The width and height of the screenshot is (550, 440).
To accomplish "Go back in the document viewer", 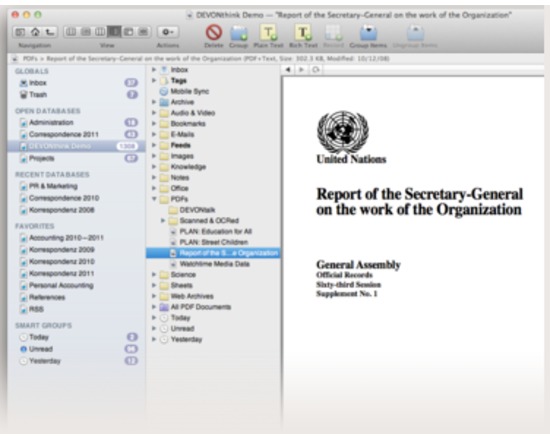I will (x=288, y=70).
